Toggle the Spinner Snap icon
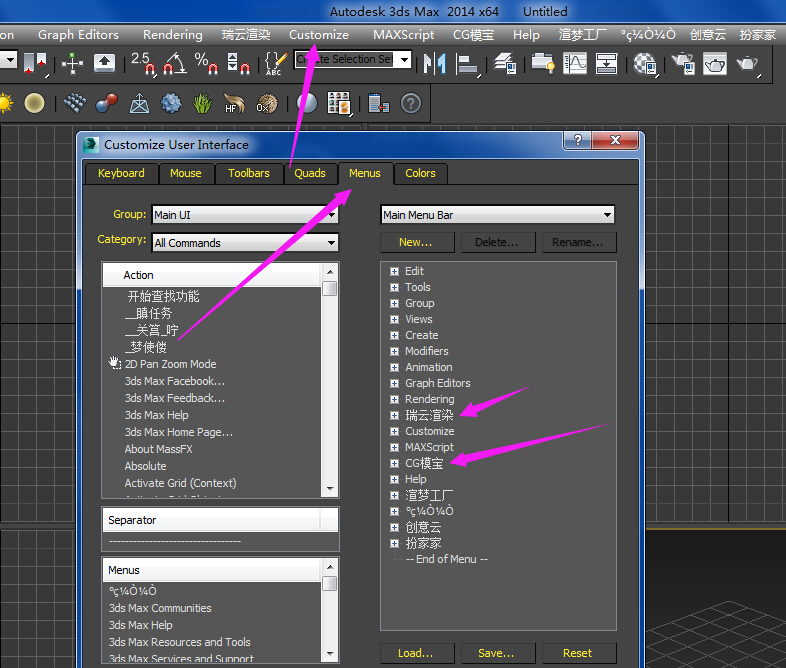The width and height of the screenshot is (786, 668). 238,63
